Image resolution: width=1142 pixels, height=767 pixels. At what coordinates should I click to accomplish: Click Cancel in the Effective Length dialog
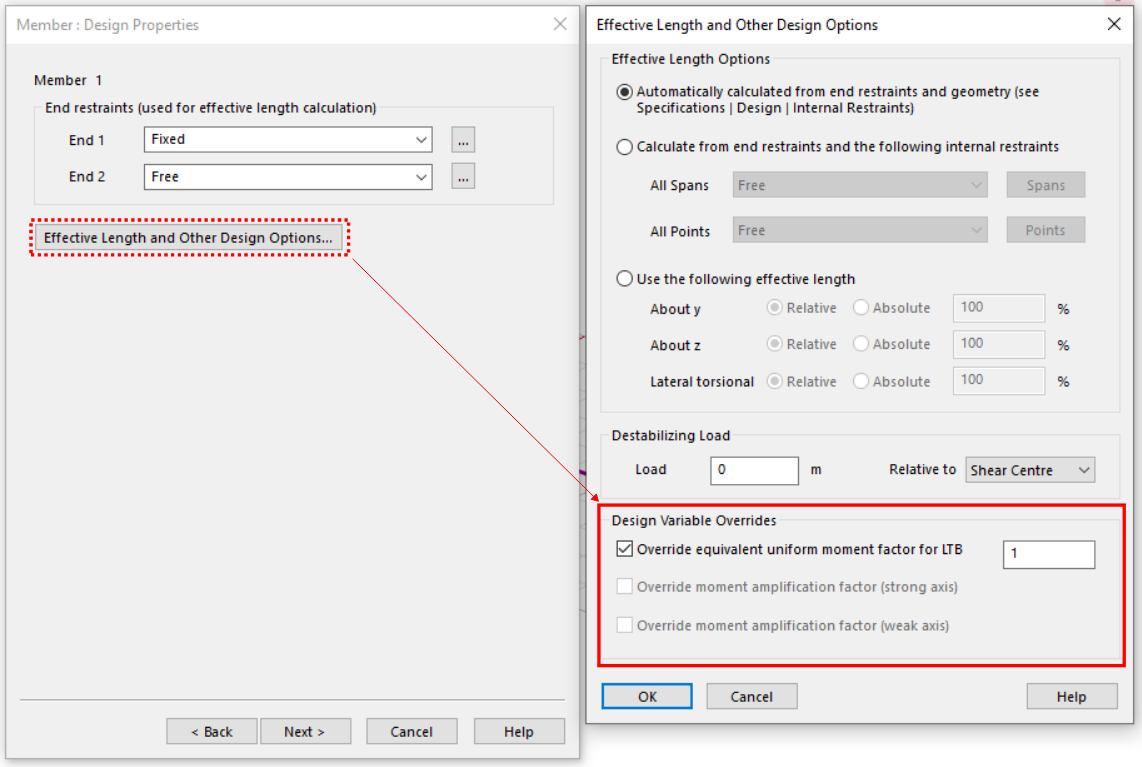(751, 696)
